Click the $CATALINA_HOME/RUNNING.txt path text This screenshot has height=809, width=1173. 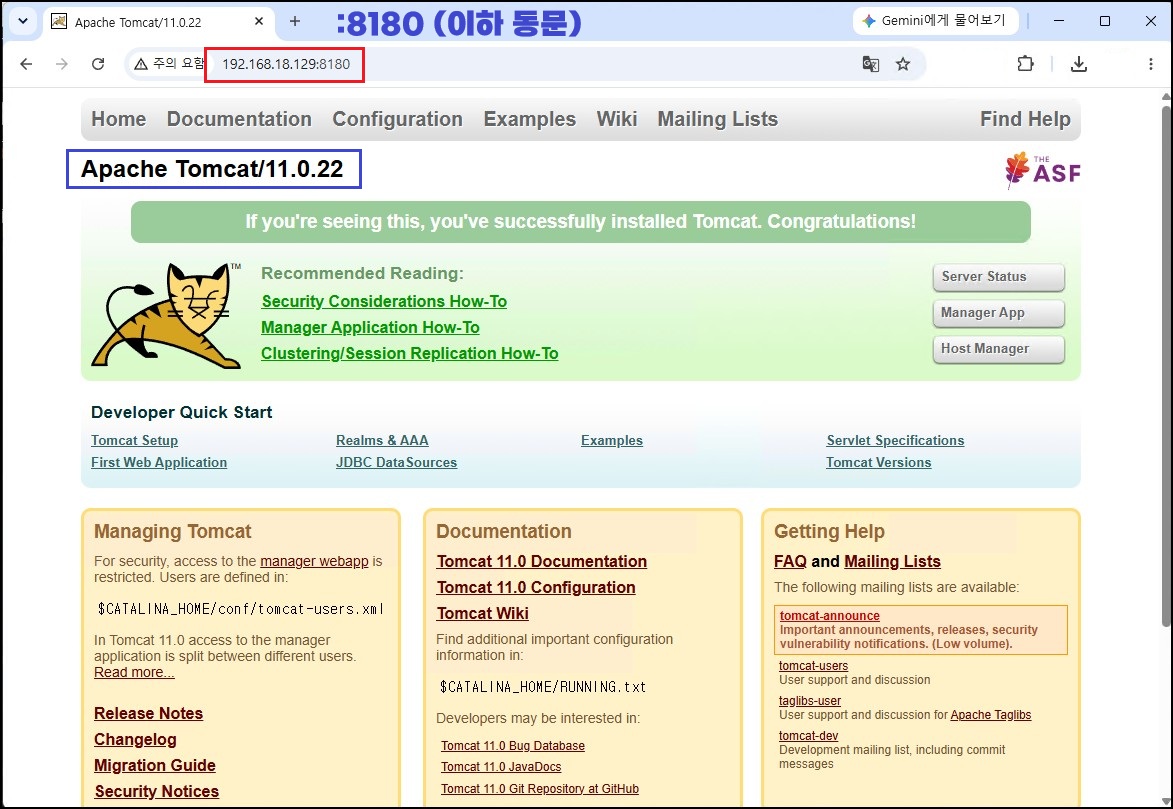542,687
